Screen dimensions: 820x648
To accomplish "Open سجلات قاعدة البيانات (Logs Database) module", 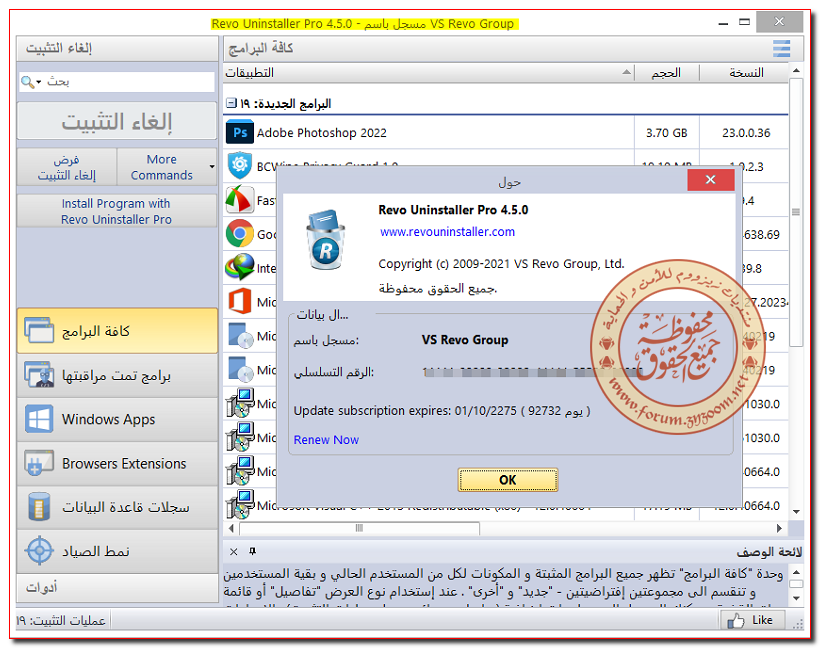I will (x=117, y=507).
